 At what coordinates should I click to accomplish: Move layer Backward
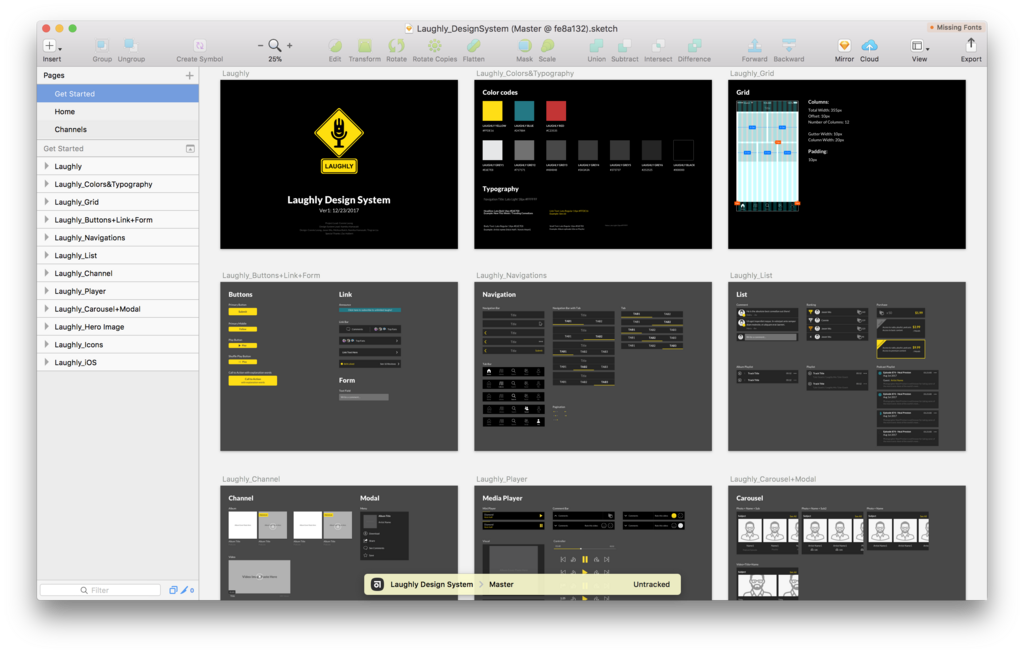tap(789, 45)
